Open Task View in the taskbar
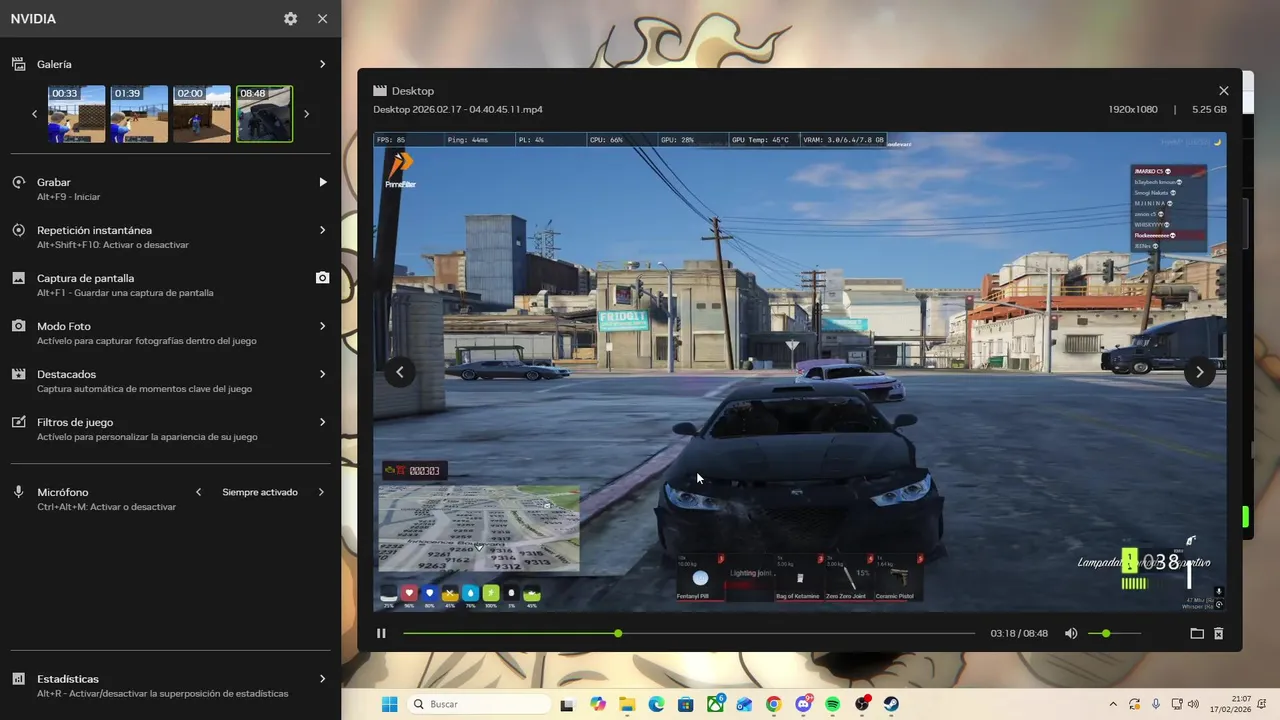1280x720 pixels. pyautogui.click(x=567, y=704)
